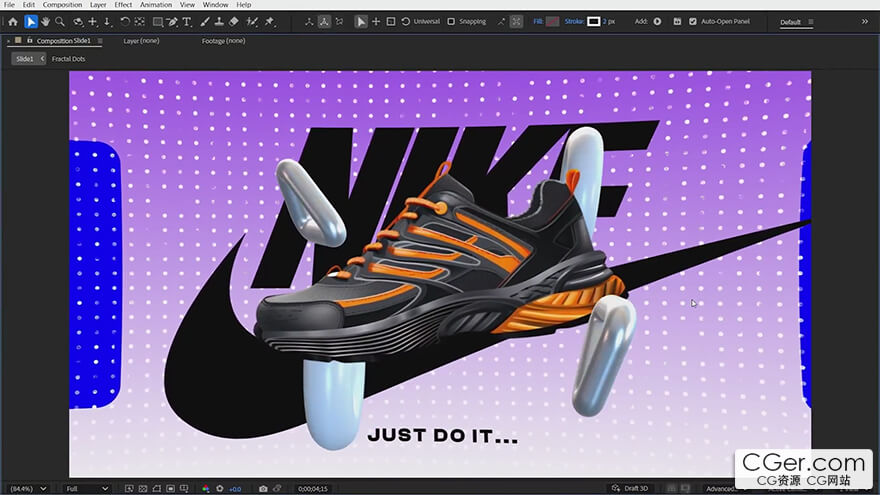Toggle snap to collapsed compositions icon

516,22
